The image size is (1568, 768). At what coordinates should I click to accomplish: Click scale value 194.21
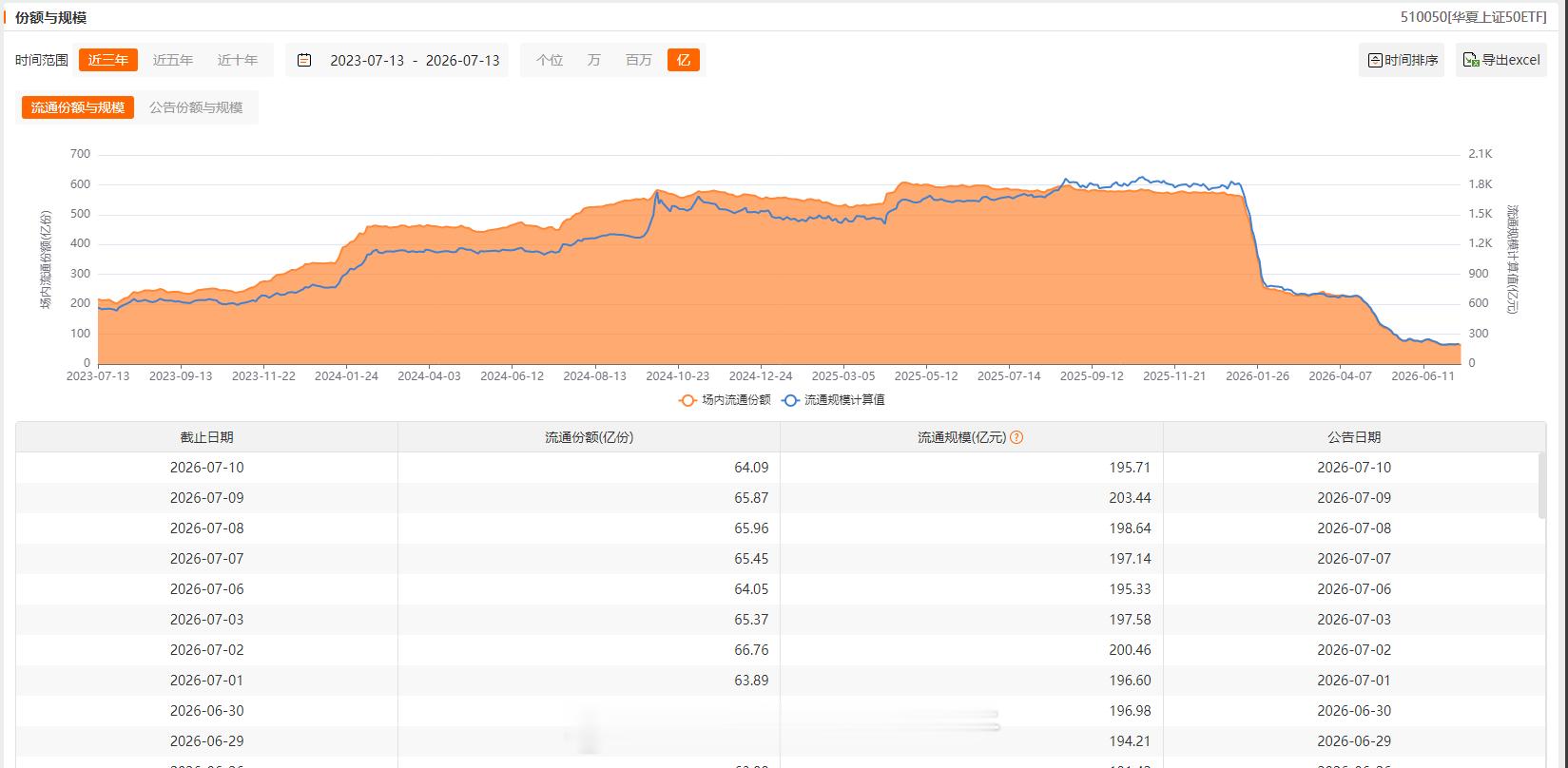click(x=1130, y=741)
